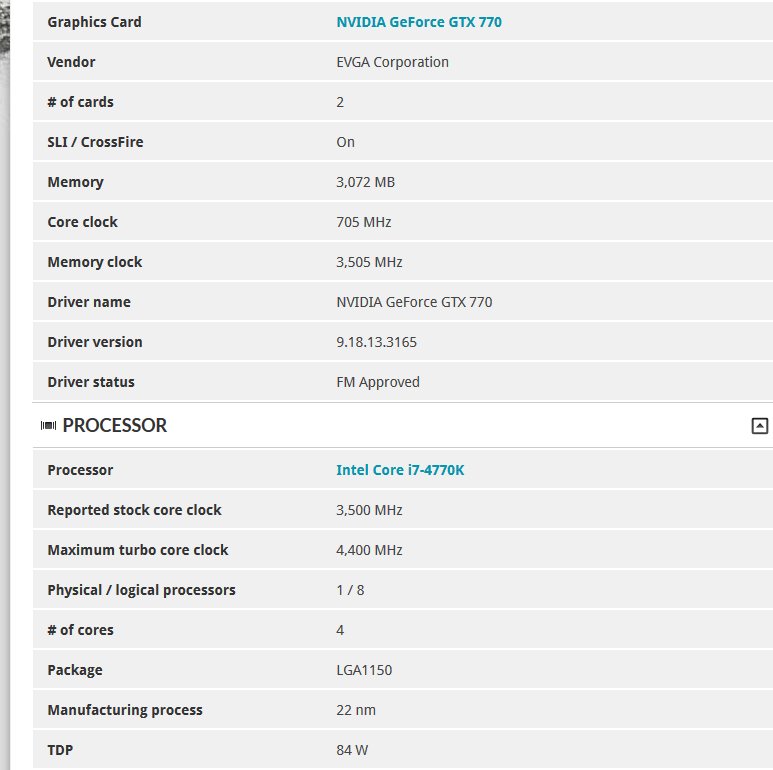This screenshot has height=770, width=773.
Task: Click the 'Driver status' label
Action: (x=91, y=382)
